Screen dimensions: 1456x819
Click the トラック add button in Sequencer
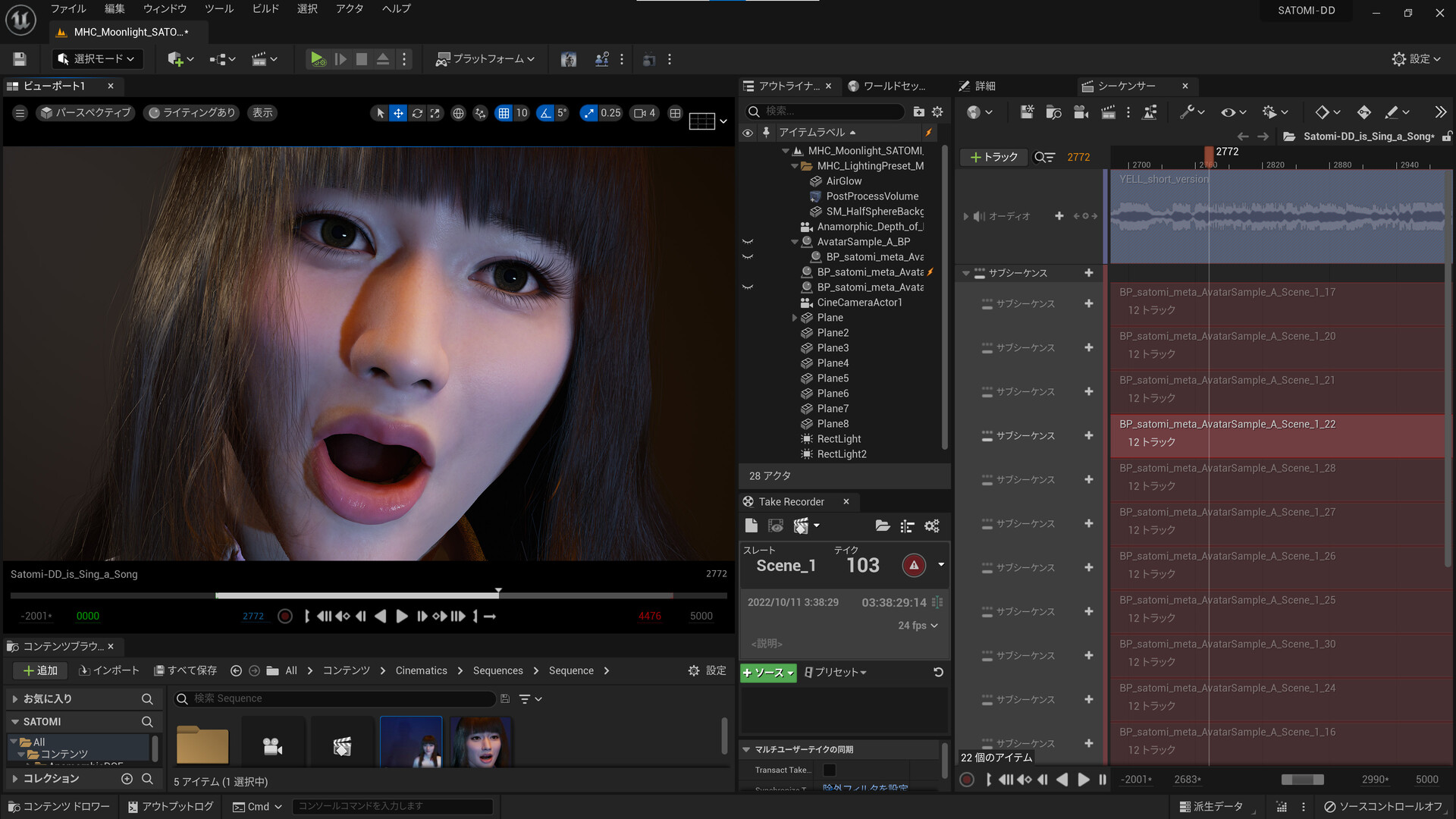point(993,157)
